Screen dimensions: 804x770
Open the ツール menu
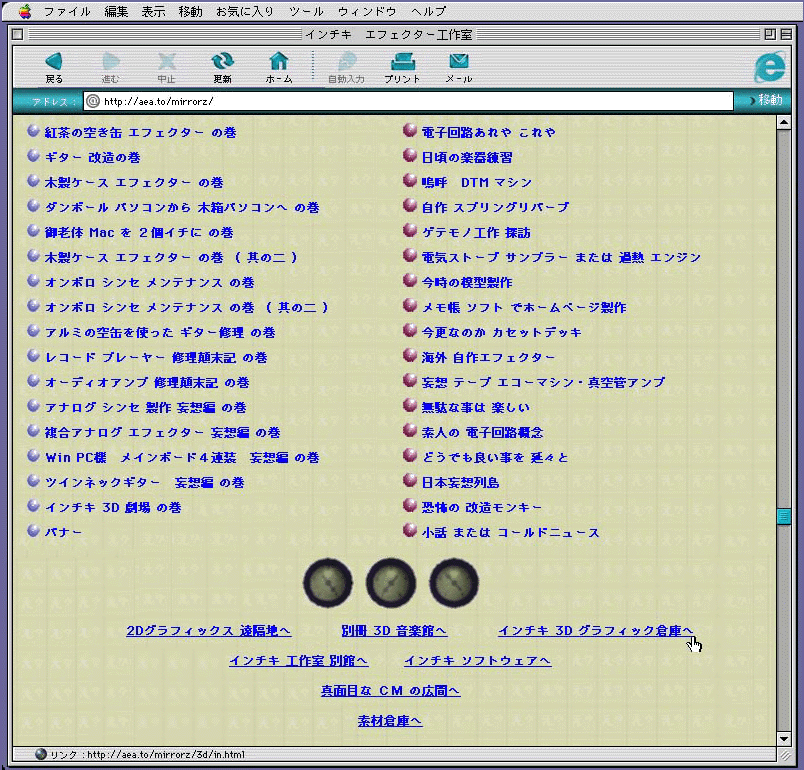point(306,11)
